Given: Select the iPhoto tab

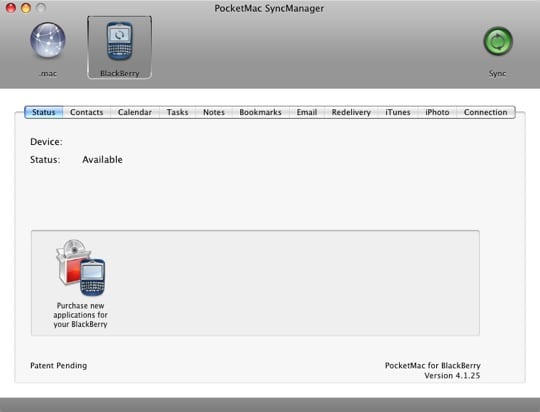Looking at the screenshot, I should [437, 112].
